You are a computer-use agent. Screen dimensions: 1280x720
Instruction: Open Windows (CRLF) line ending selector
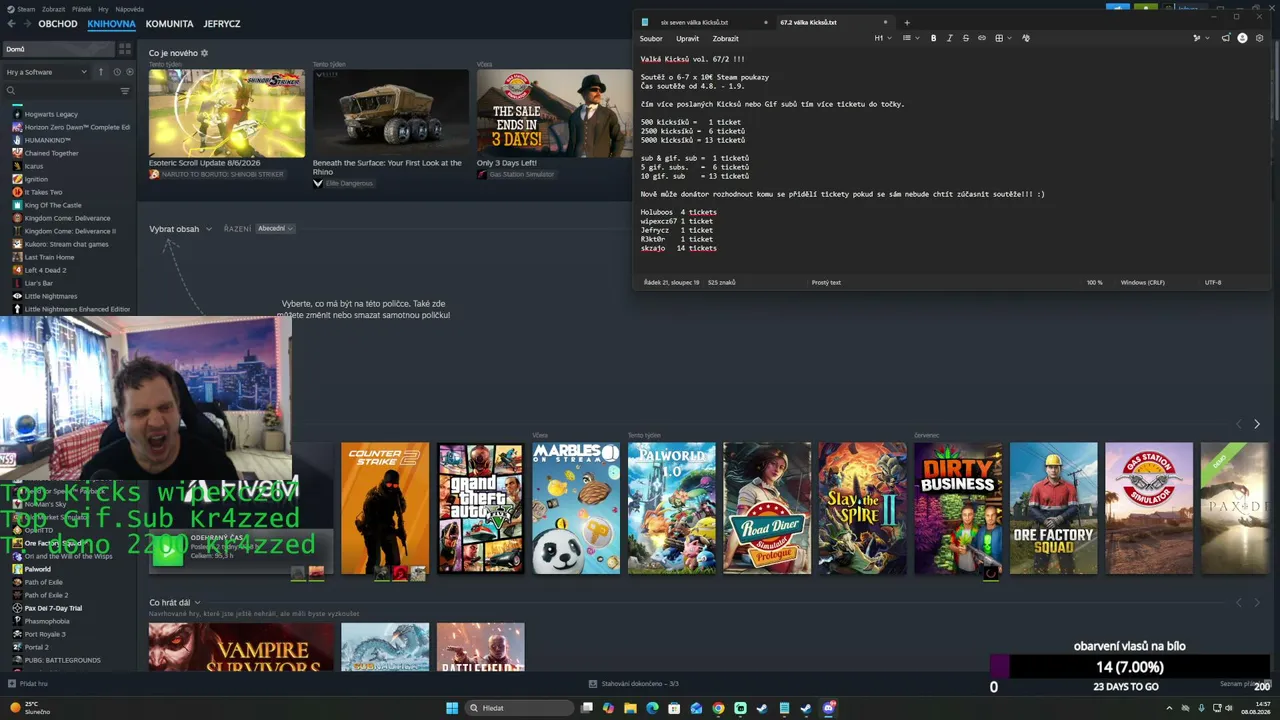(x=1142, y=282)
